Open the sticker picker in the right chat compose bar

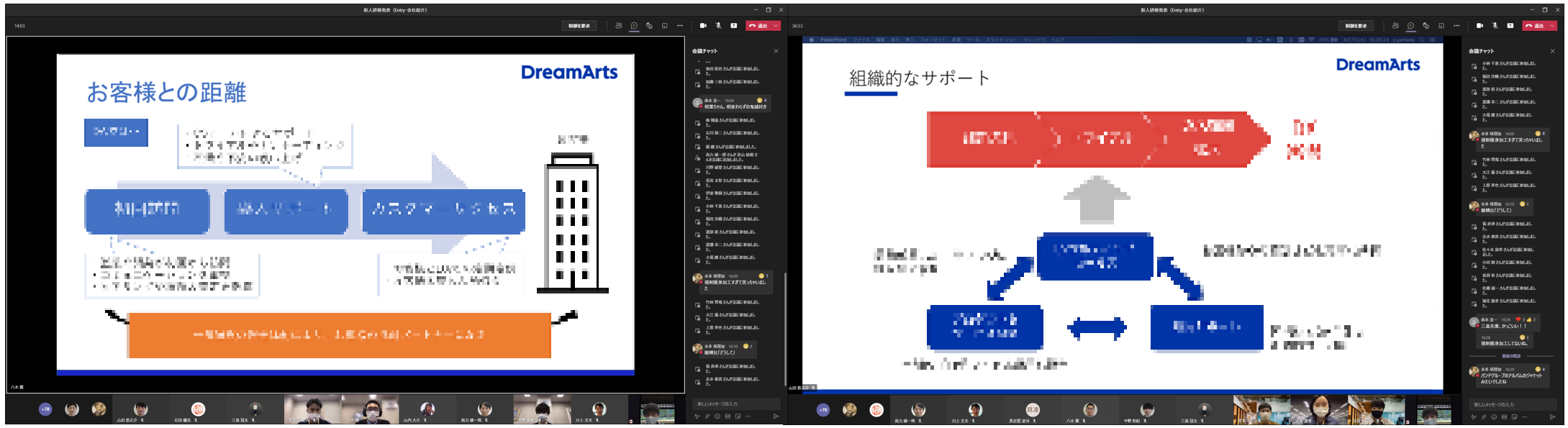tap(1514, 417)
